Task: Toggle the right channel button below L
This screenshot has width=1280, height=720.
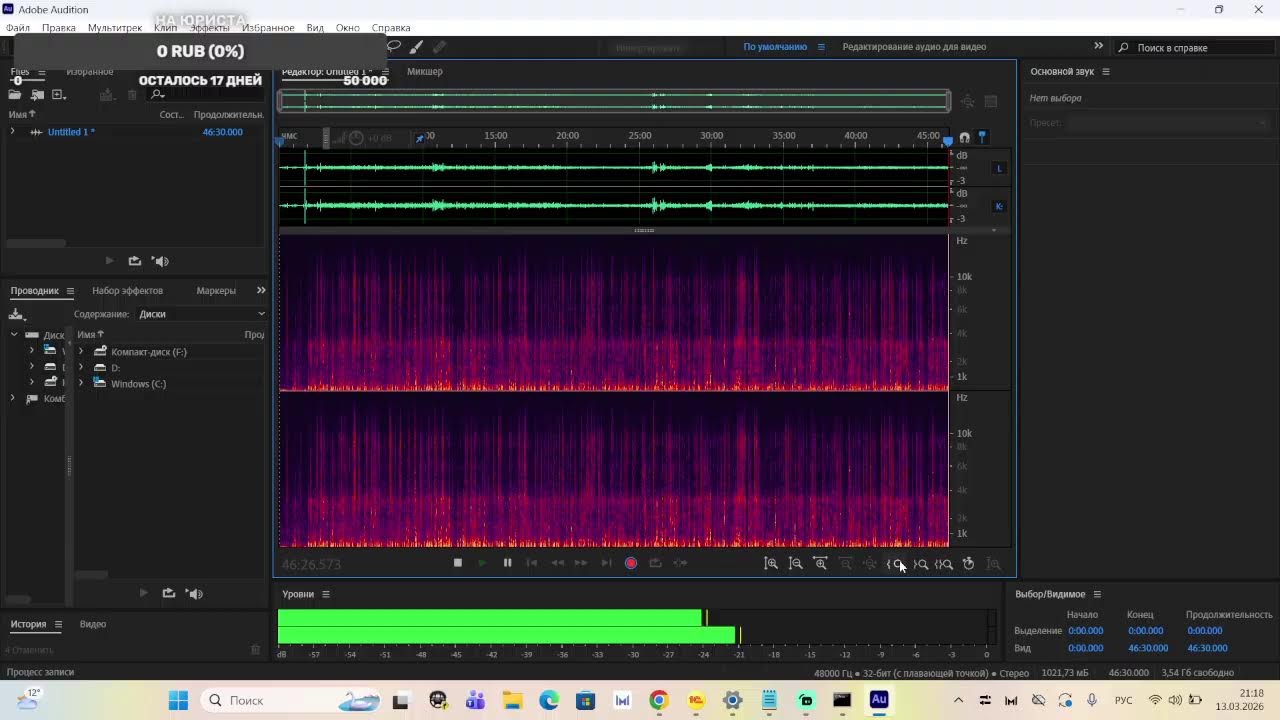Action: [999, 206]
